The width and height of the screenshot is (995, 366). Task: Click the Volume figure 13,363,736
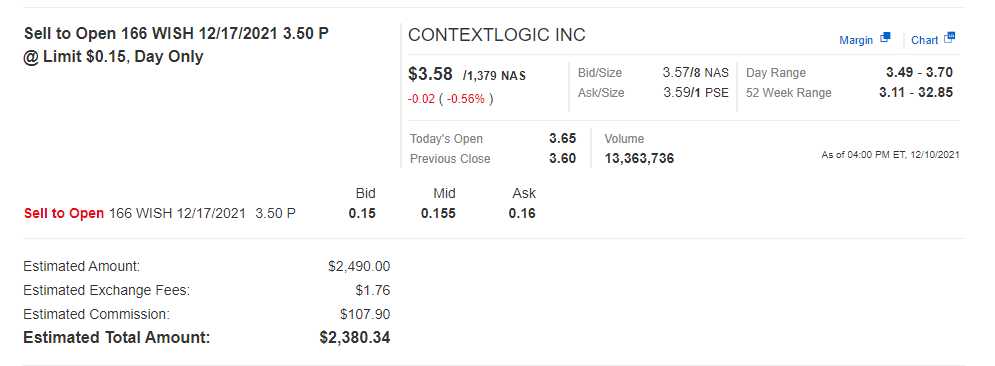[x=639, y=159]
